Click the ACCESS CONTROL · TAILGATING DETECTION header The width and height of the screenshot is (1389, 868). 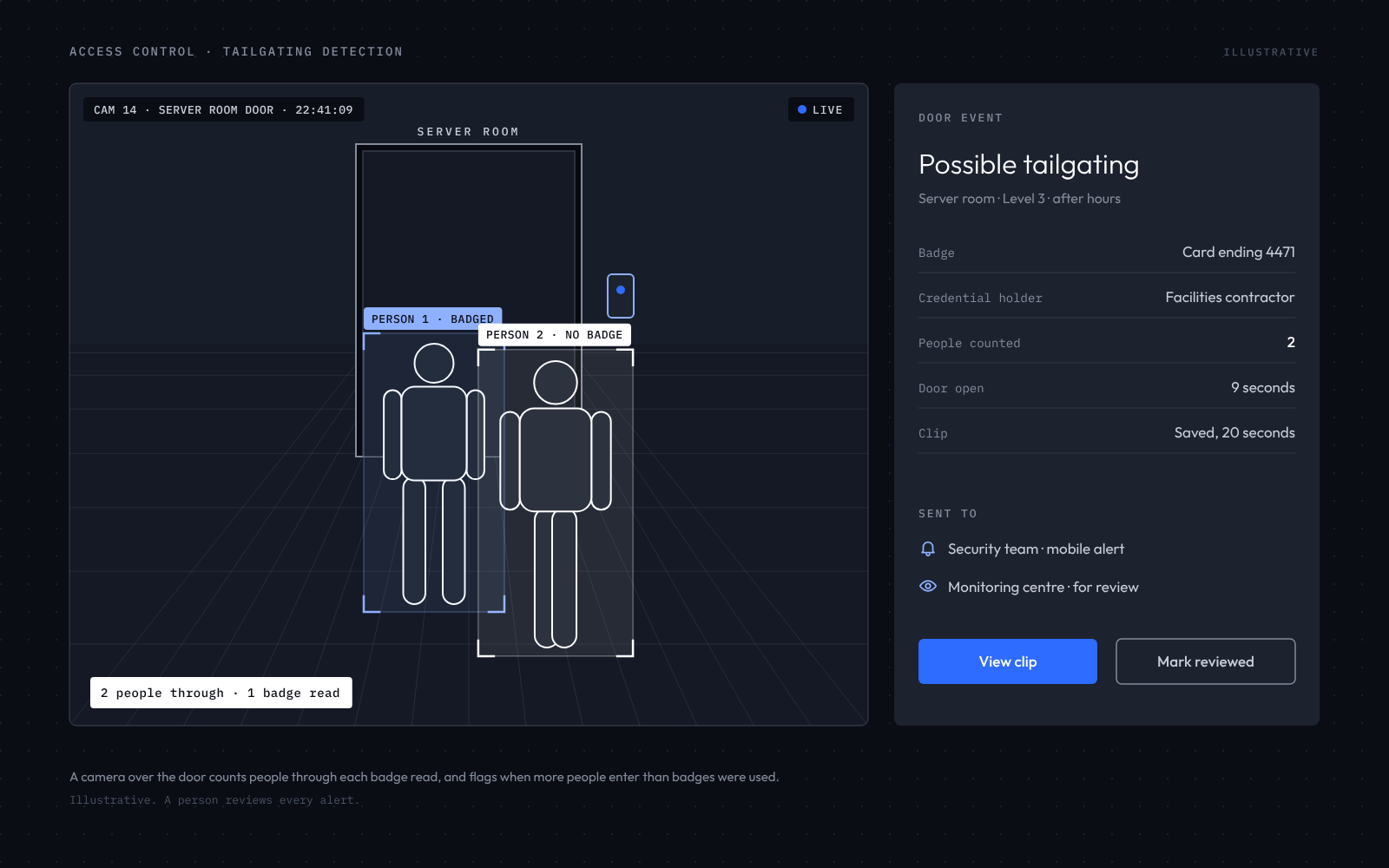click(x=236, y=52)
